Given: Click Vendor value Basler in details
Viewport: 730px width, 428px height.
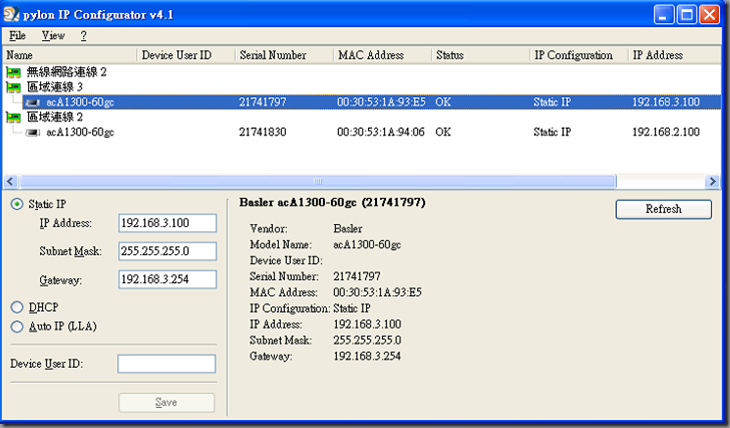Looking at the screenshot, I should click(x=348, y=229).
